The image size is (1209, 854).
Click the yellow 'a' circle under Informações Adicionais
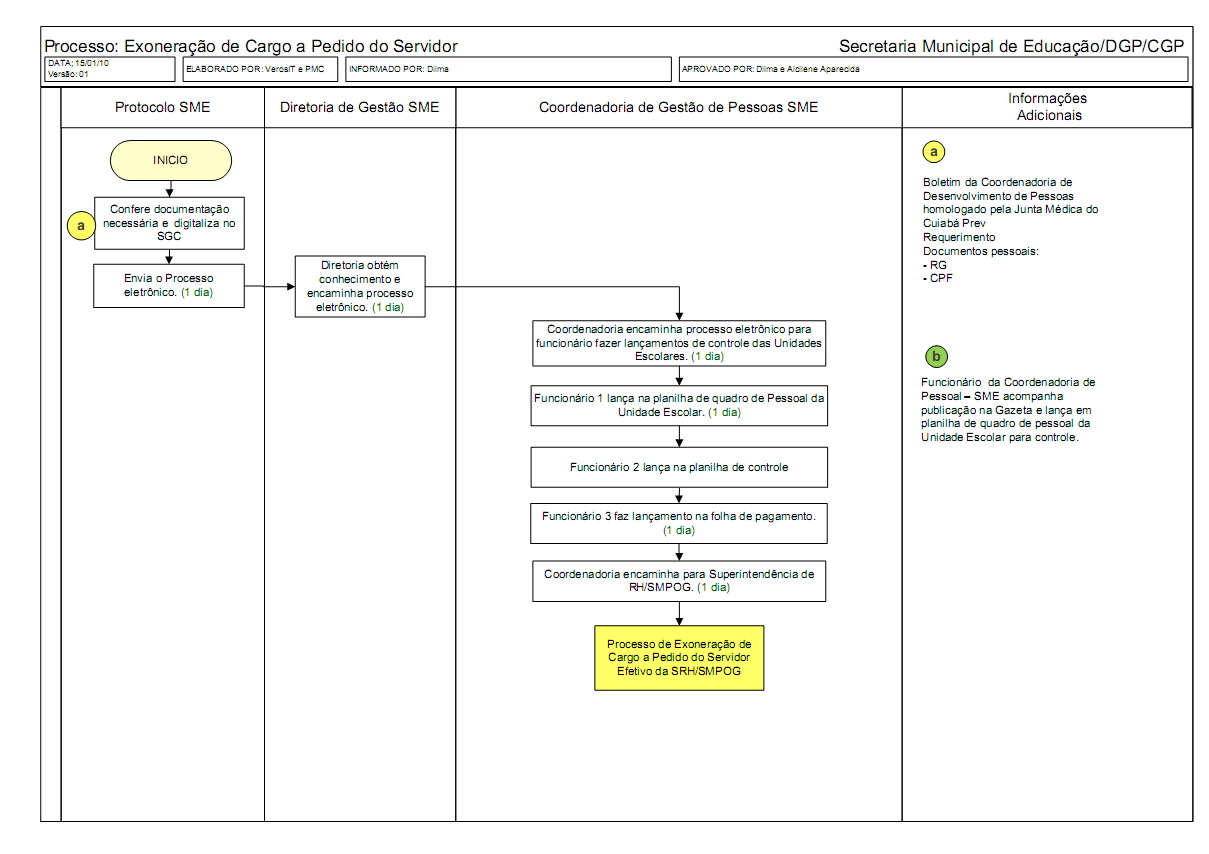click(x=933, y=152)
